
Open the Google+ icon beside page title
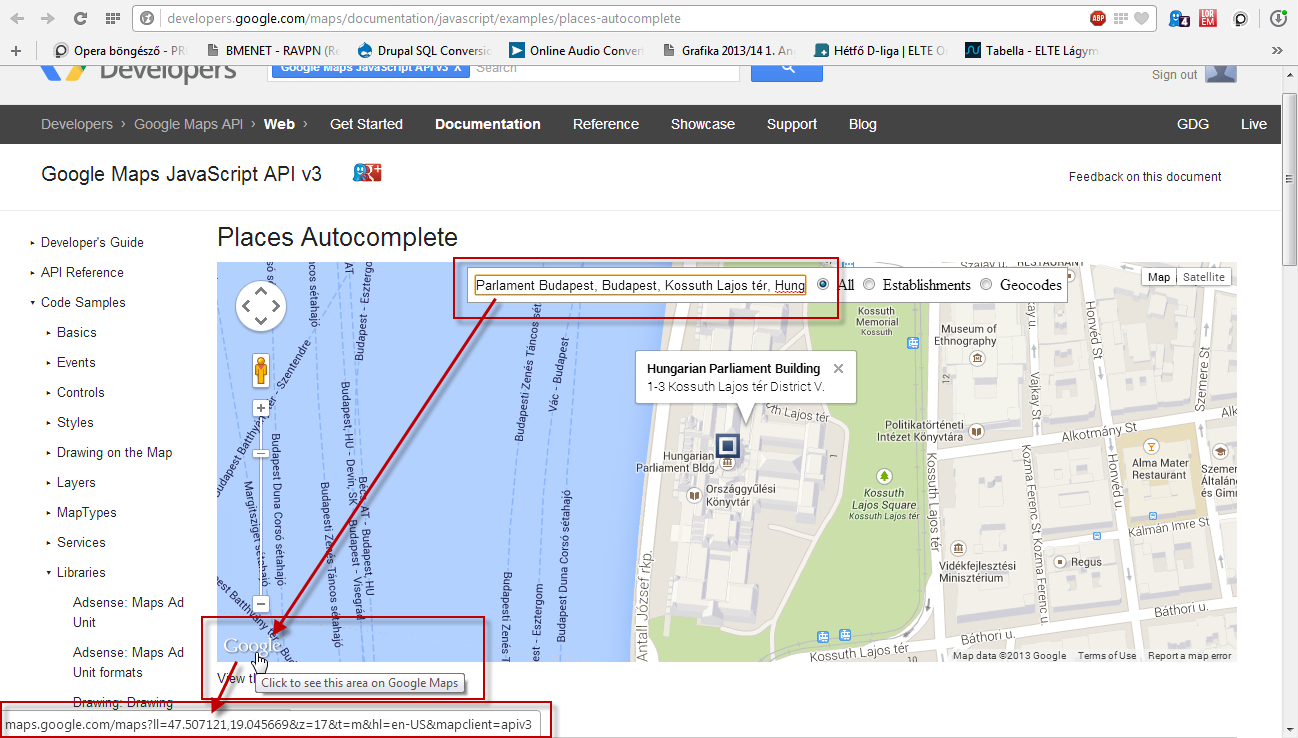click(x=368, y=173)
